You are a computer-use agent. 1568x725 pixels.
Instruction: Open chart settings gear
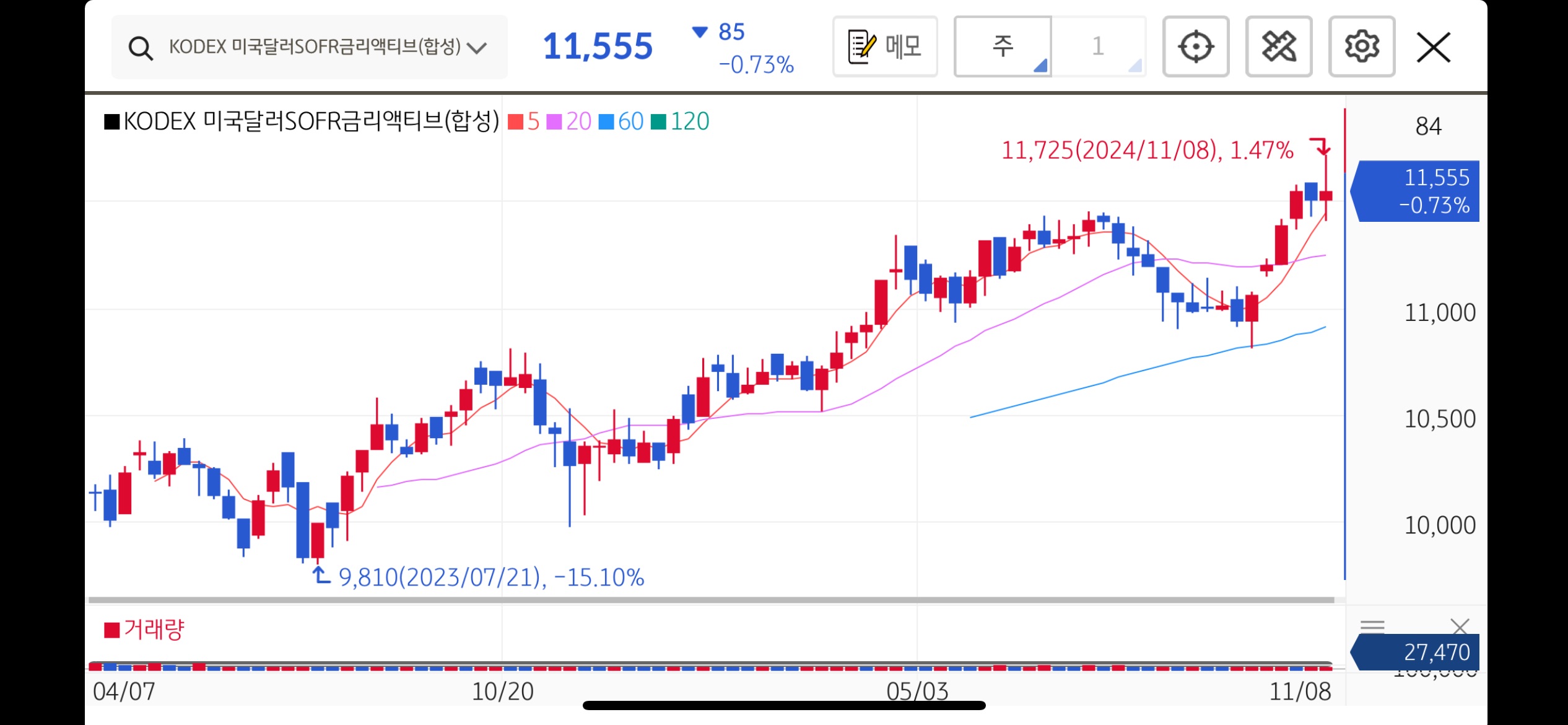pyautogui.click(x=1361, y=46)
